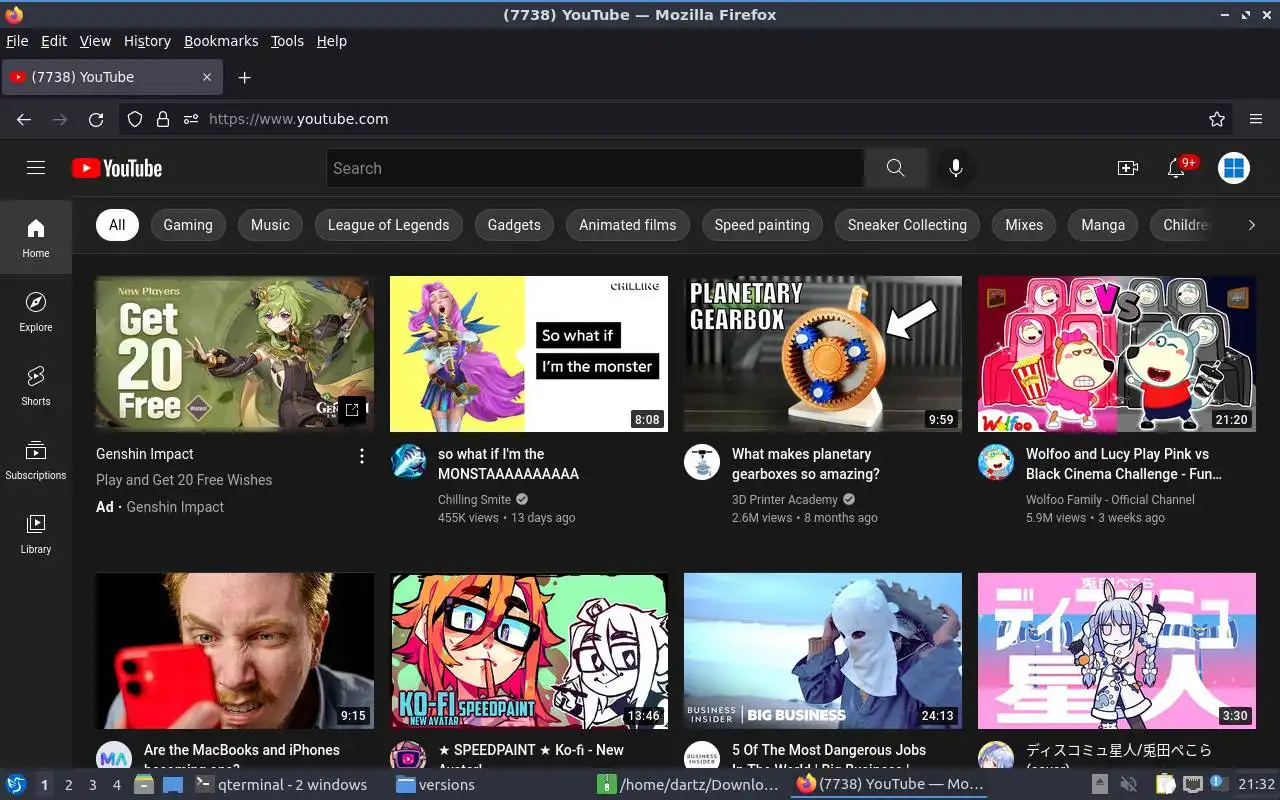Click the Chilling Smite channel name
The image size is (1280, 800).
coord(474,500)
